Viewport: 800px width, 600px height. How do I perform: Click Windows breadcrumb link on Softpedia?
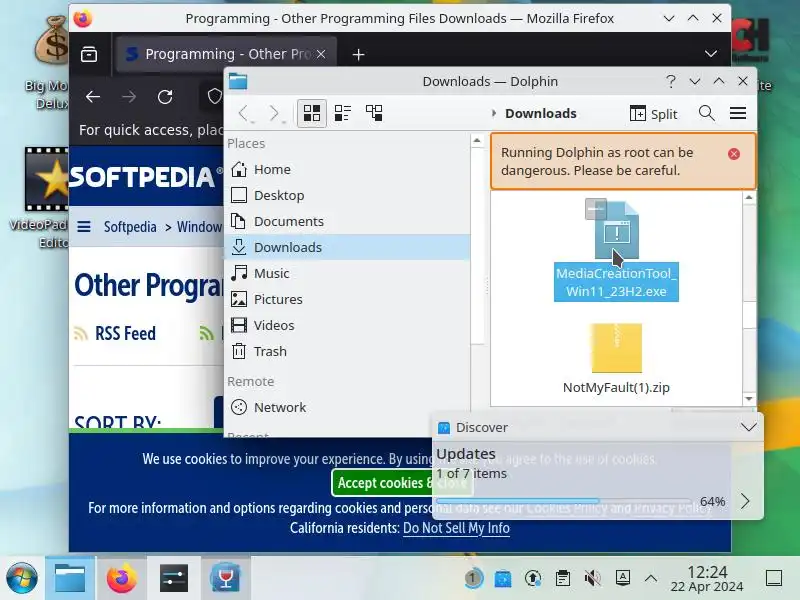click(199, 226)
